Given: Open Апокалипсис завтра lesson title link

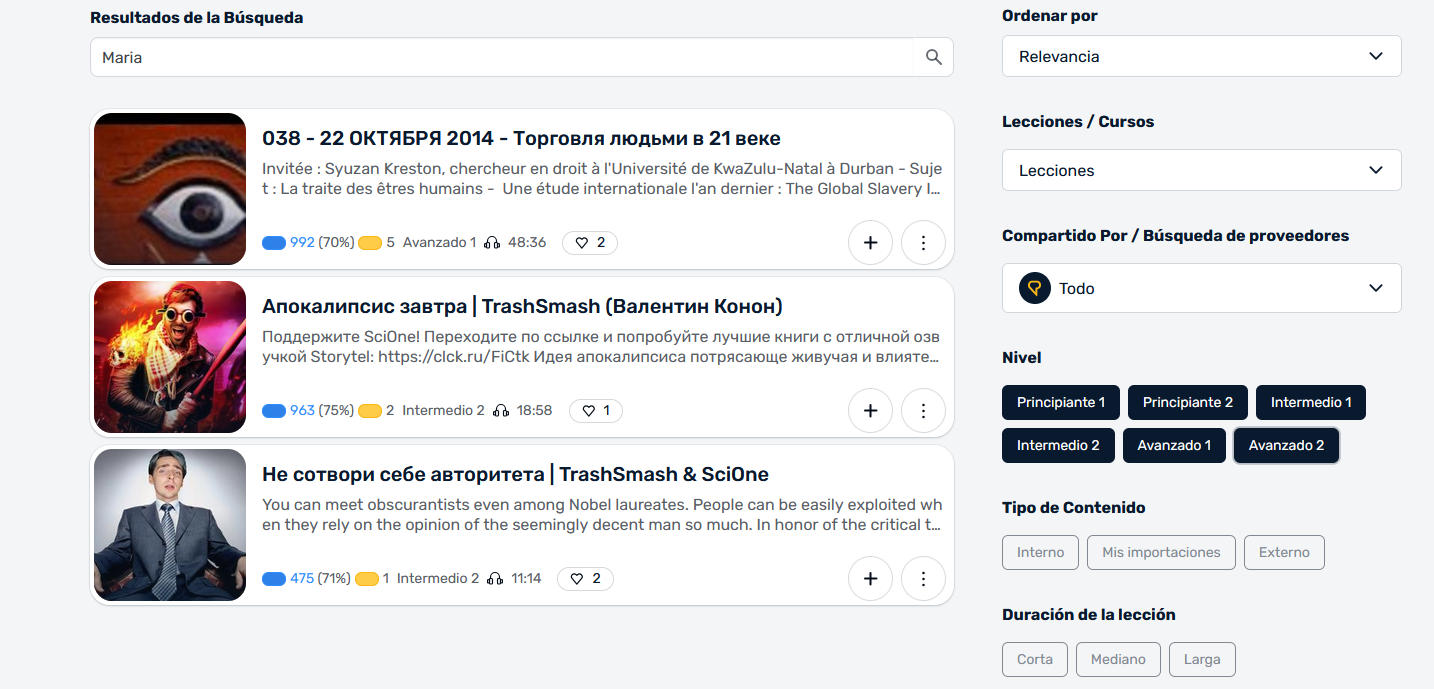Looking at the screenshot, I should tap(521, 306).
